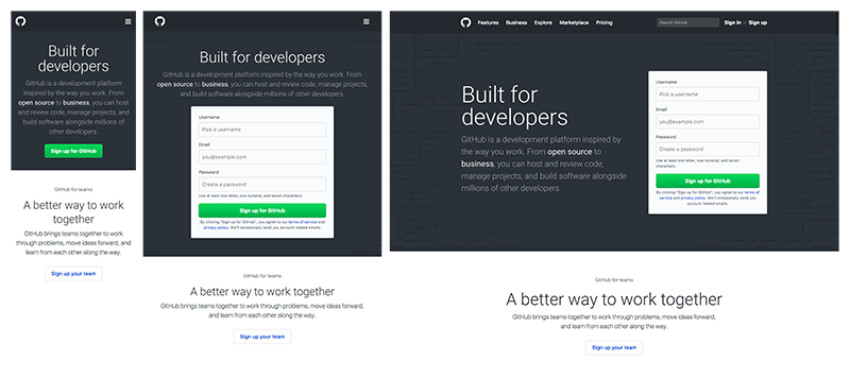The height and width of the screenshot is (378, 850).
Task: Go to Business in the top navigation
Action: pos(516,23)
